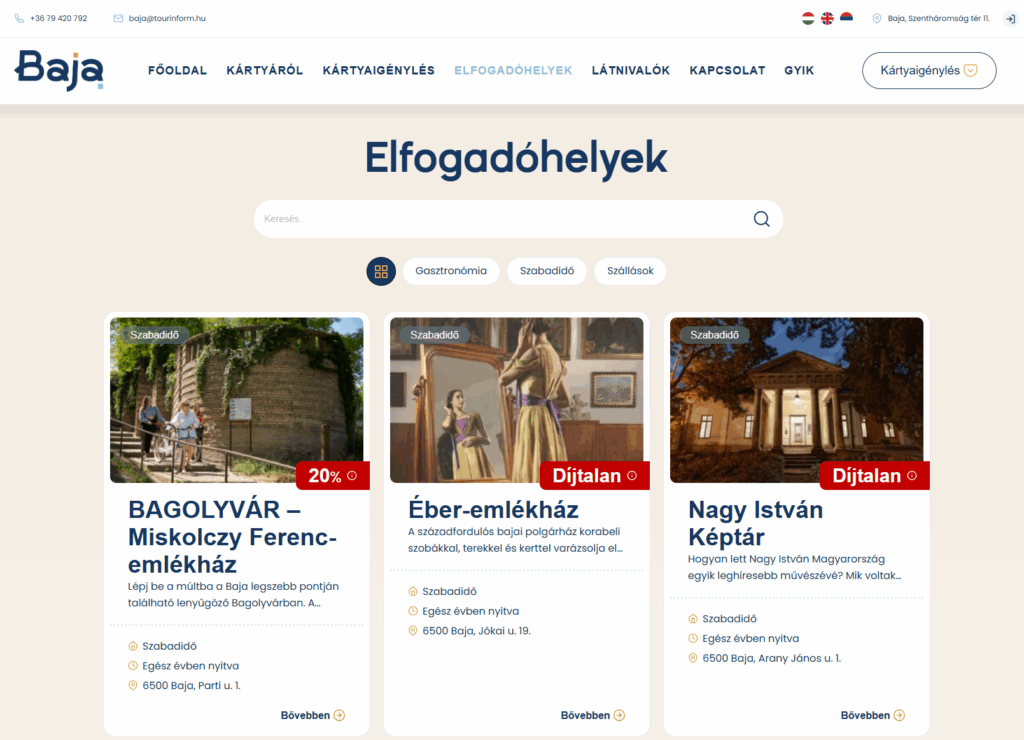Switch language with UK flag

tap(827, 18)
